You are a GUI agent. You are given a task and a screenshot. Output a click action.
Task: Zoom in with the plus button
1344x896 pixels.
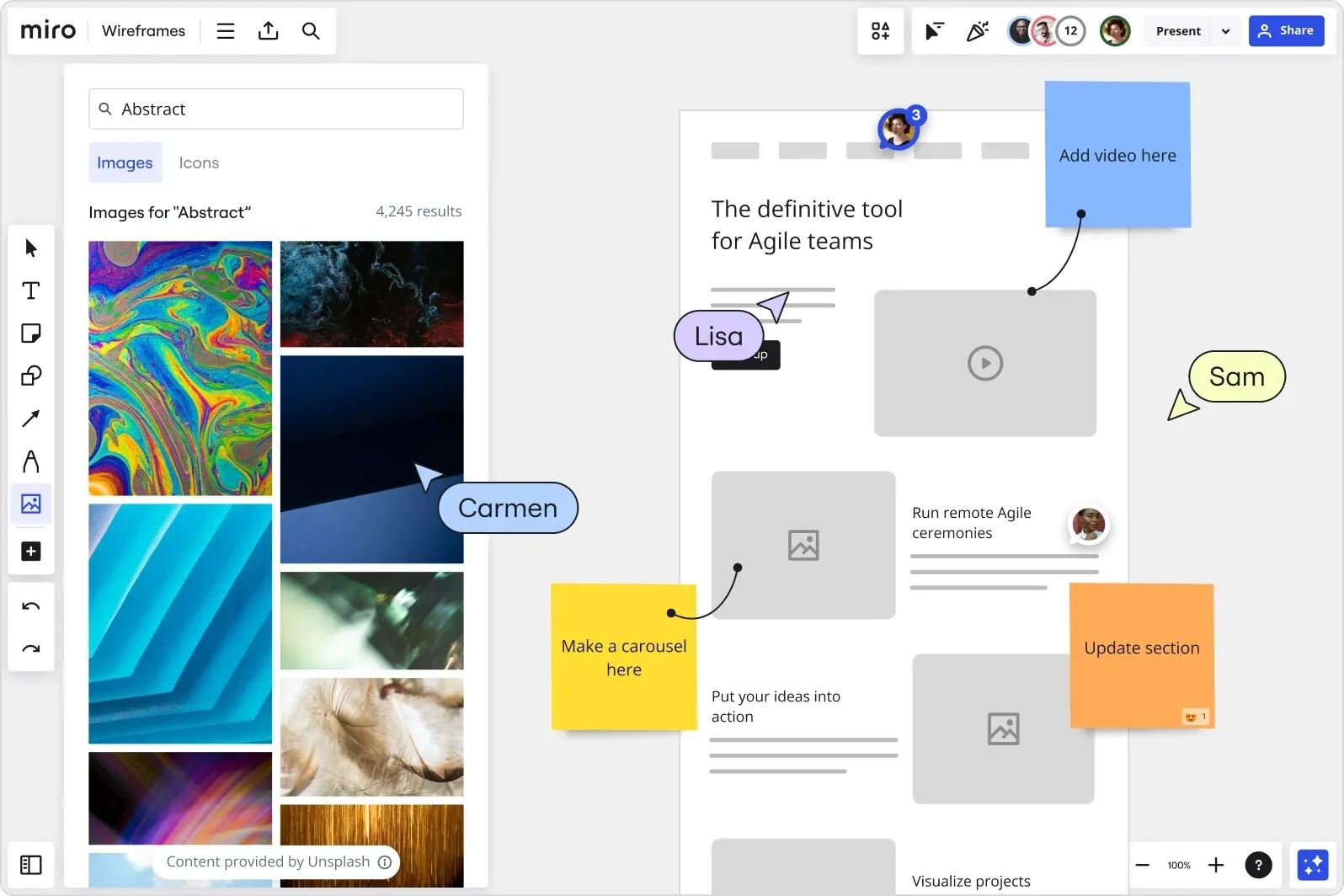(x=1216, y=865)
